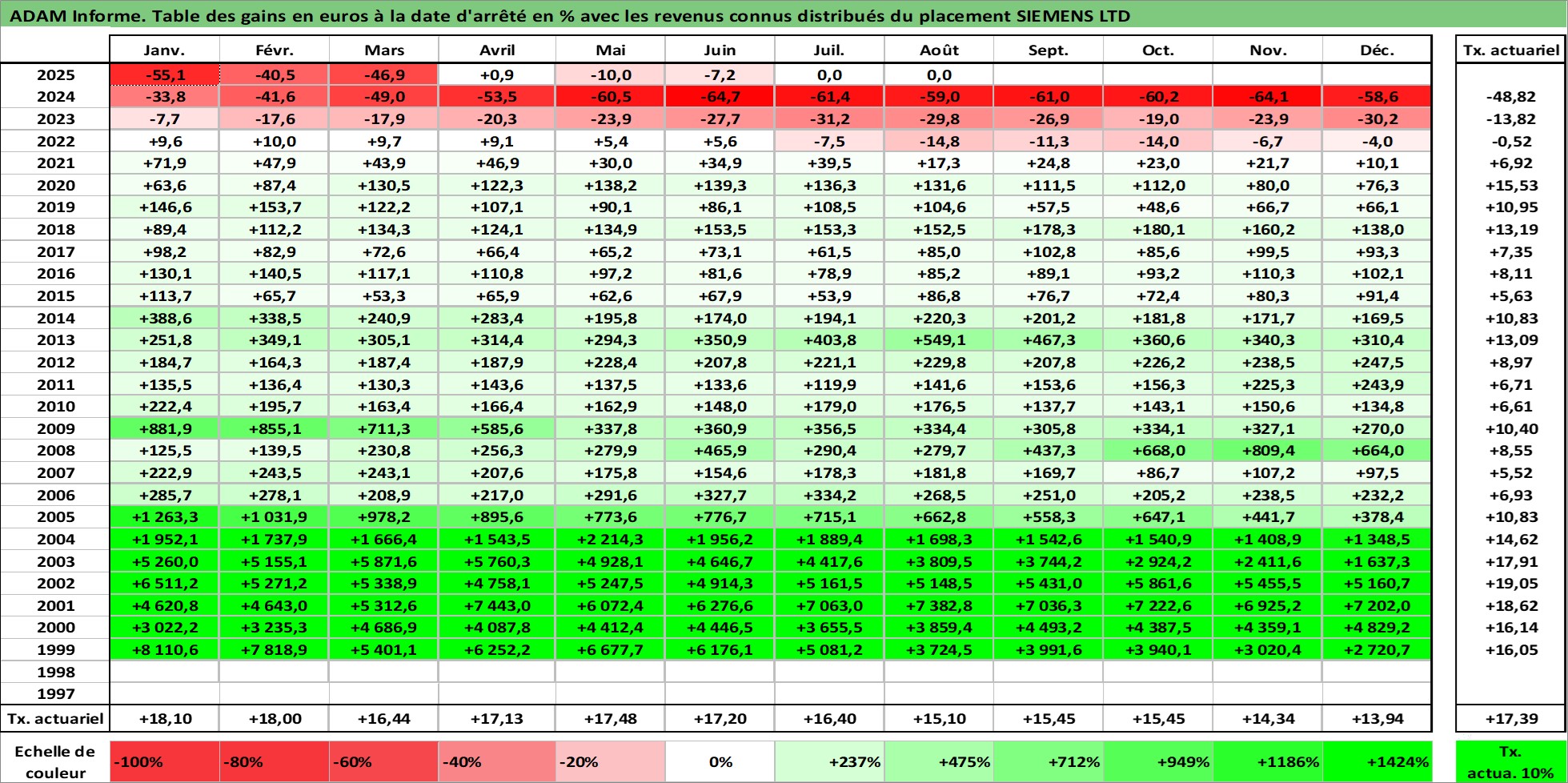Click the empty 1998 row label

pos(55,673)
